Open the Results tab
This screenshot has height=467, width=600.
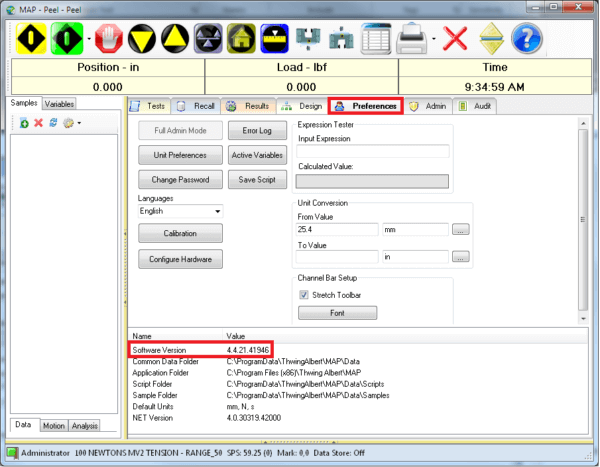(x=248, y=106)
